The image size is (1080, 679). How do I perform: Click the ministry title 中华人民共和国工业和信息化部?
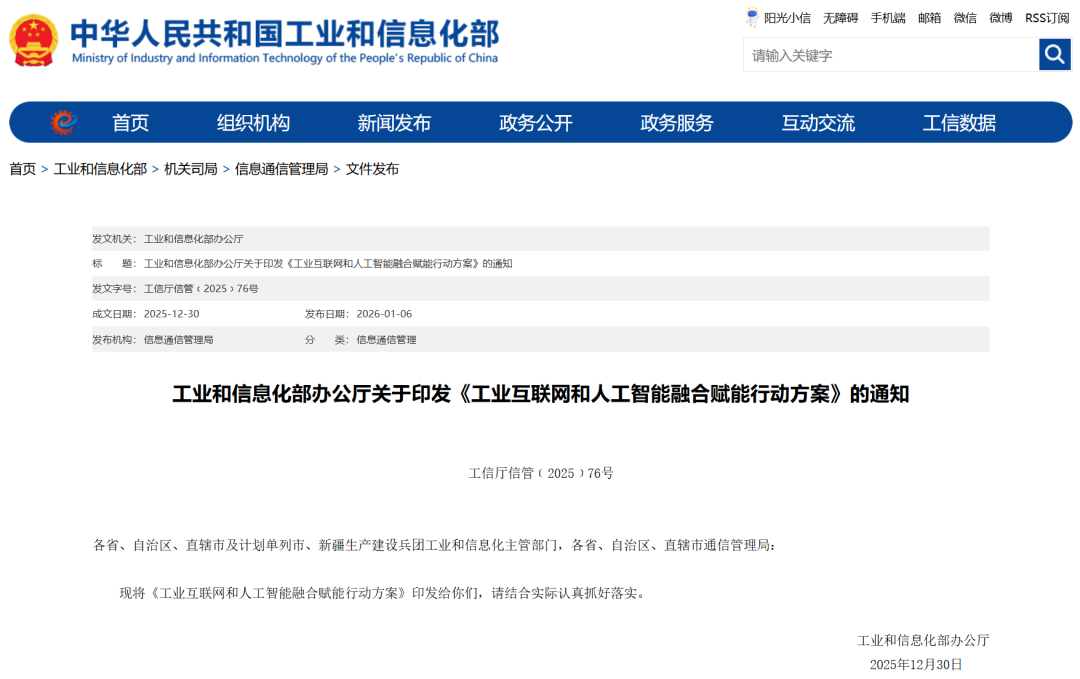[x=284, y=33]
